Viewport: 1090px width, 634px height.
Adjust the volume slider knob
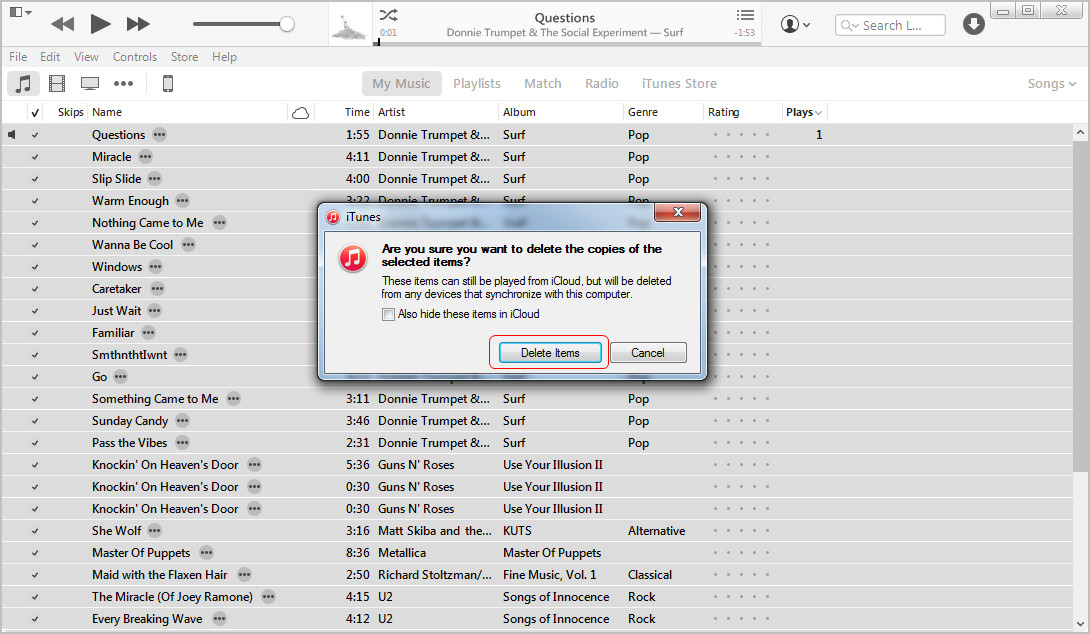tap(286, 24)
